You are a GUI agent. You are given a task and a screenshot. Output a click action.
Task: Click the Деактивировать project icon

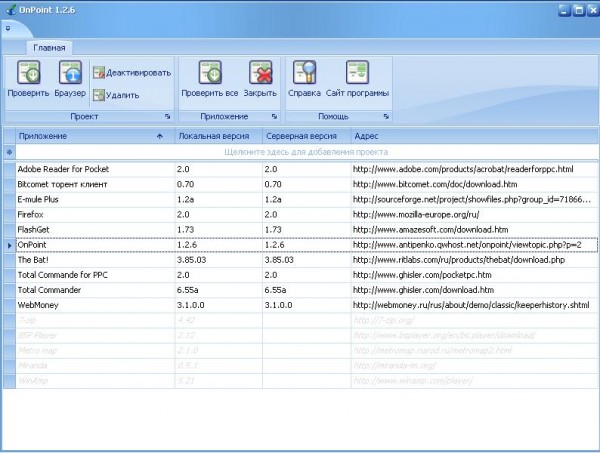click(100, 73)
